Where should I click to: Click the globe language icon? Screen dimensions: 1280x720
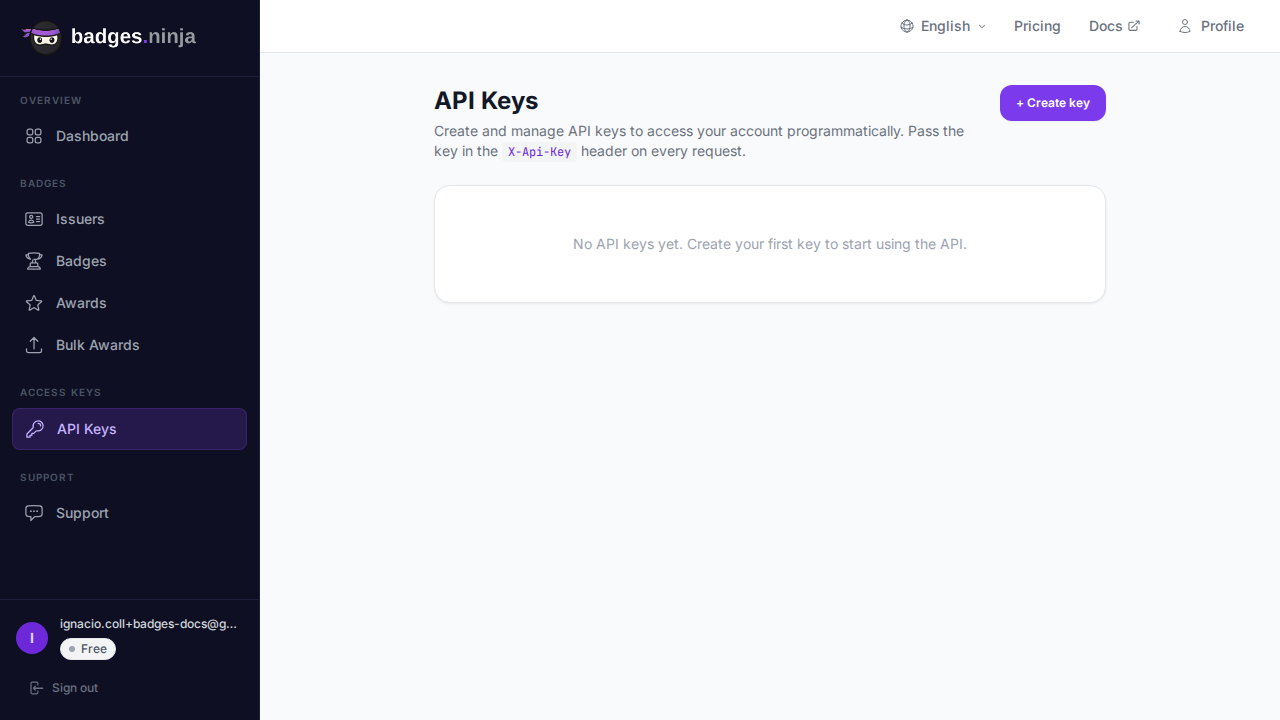point(907,26)
